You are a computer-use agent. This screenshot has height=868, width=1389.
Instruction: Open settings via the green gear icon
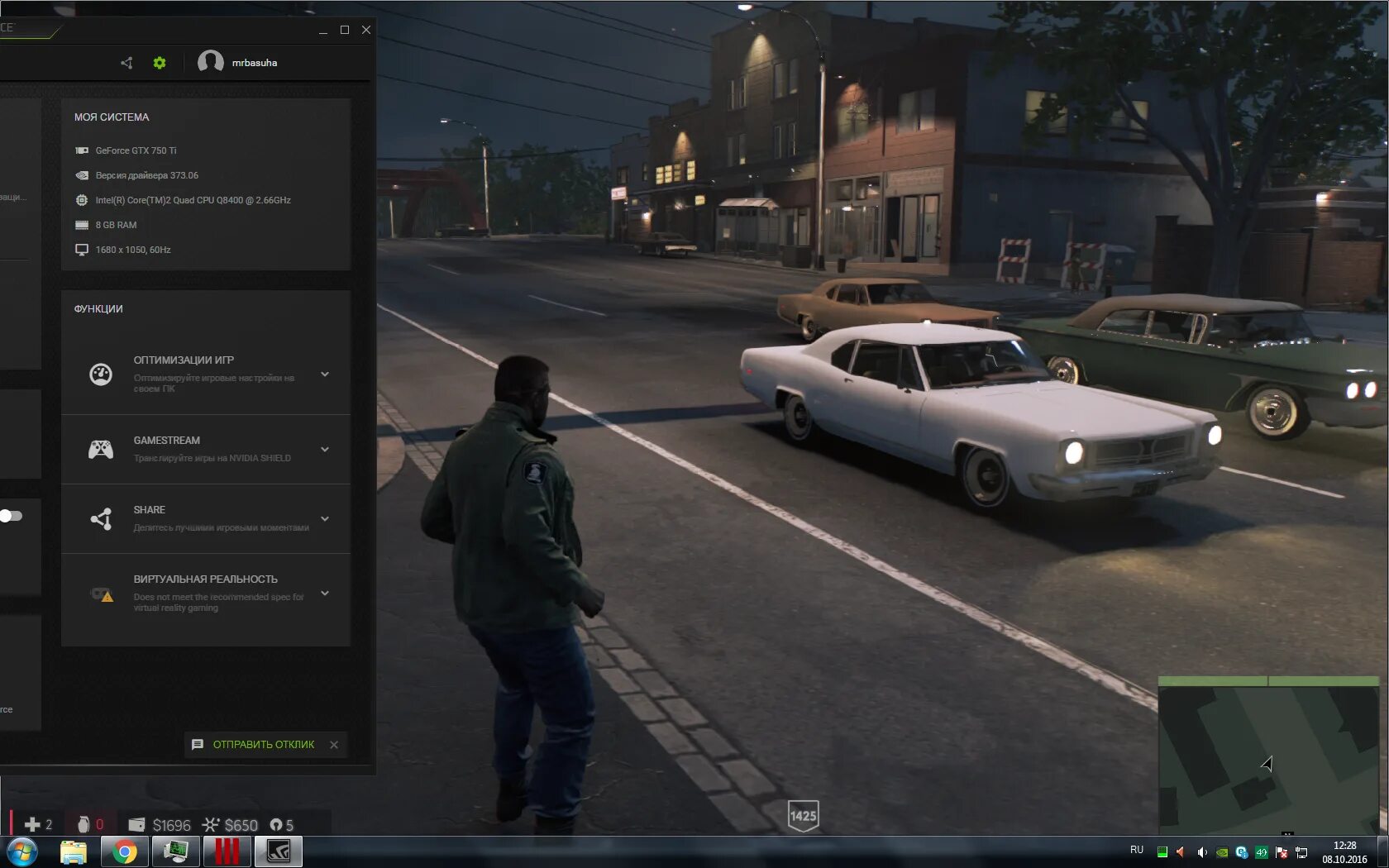[x=160, y=63]
